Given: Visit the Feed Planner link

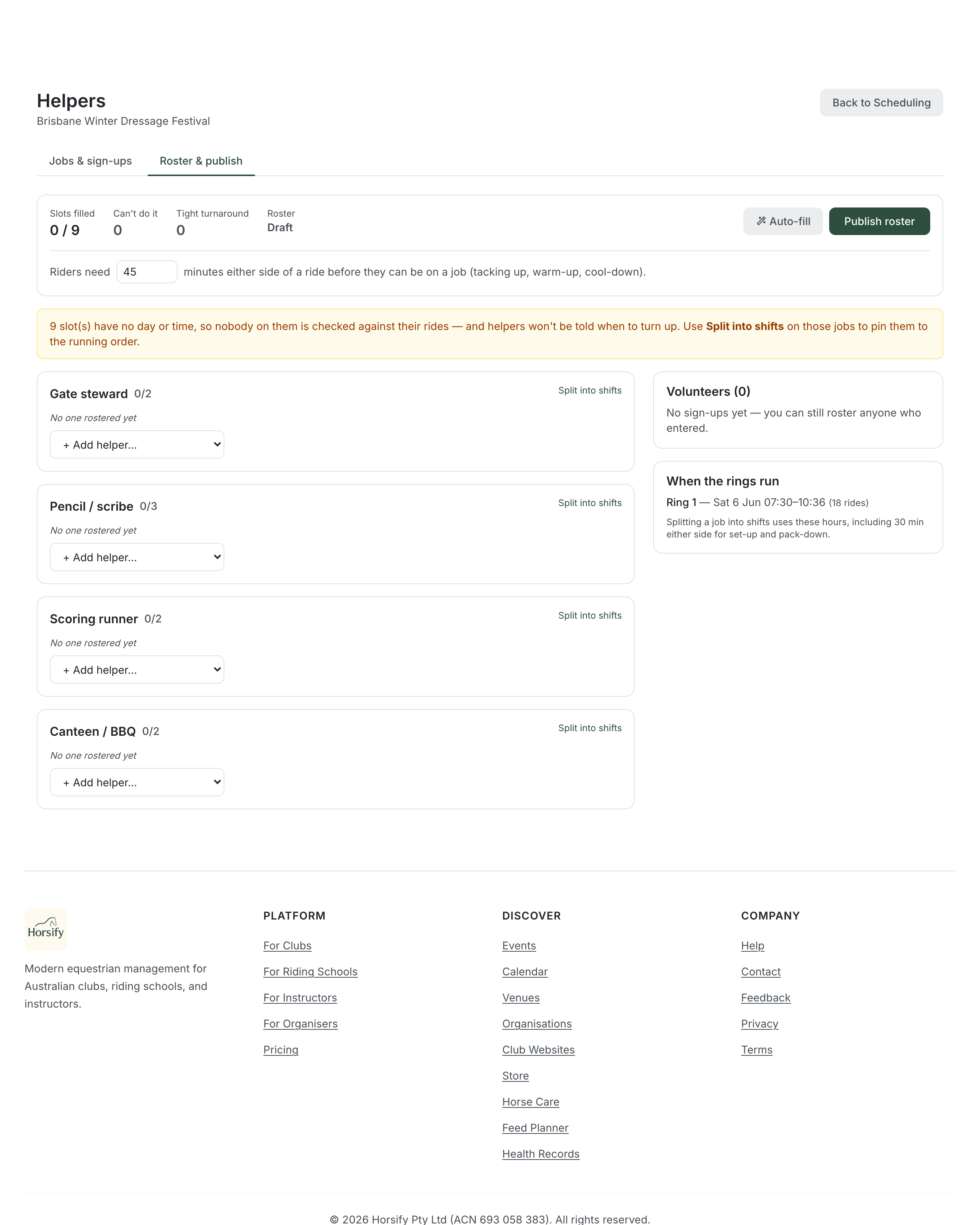Looking at the screenshot, I should tap(535, 1128).
